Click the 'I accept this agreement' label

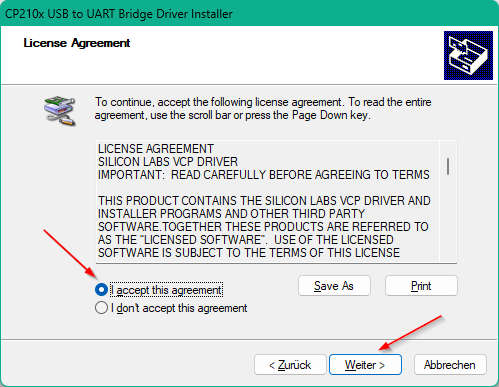[x=166, y=290]
